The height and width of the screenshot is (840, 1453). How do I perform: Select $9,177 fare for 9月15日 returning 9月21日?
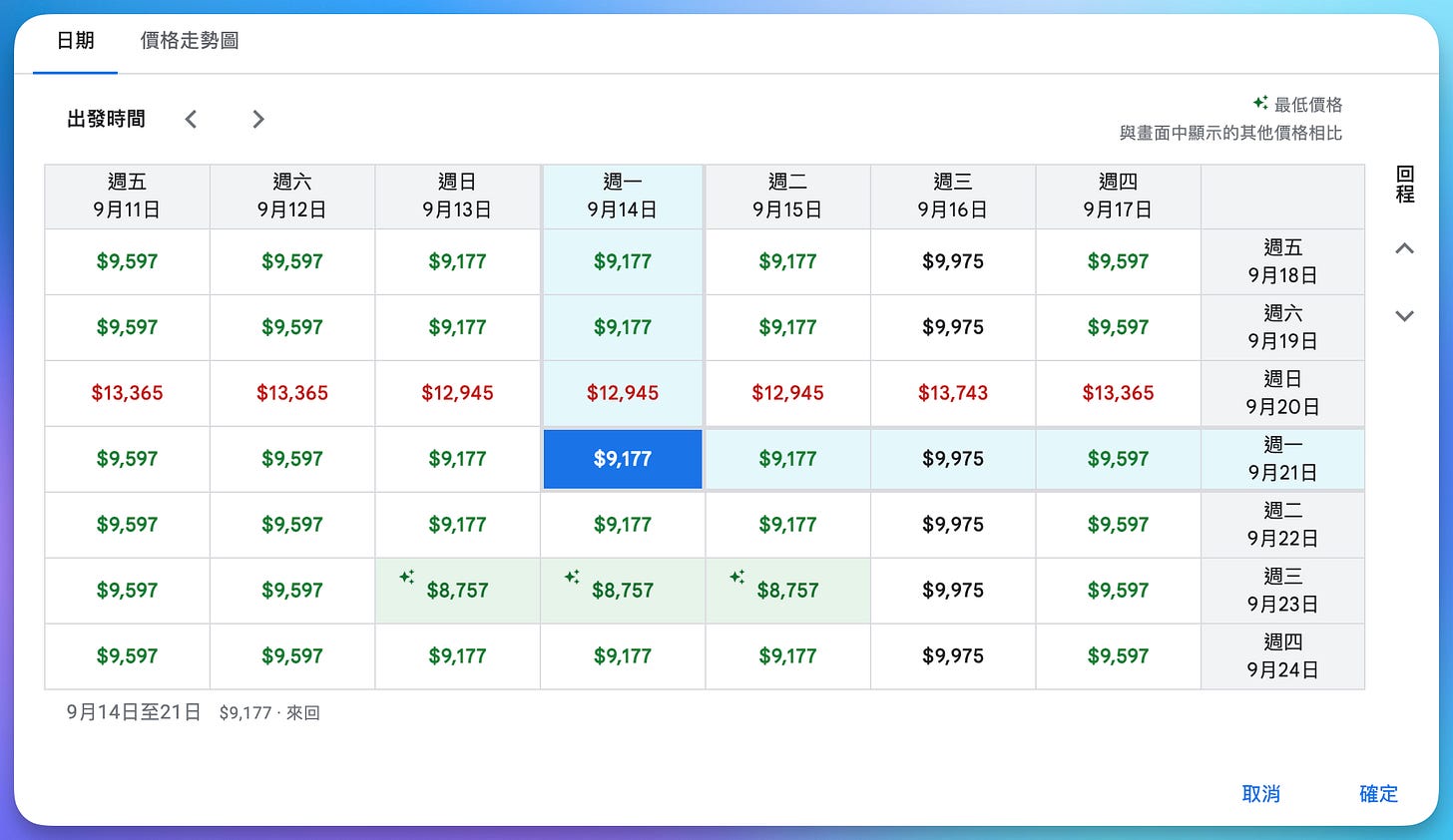pos(788,459)
